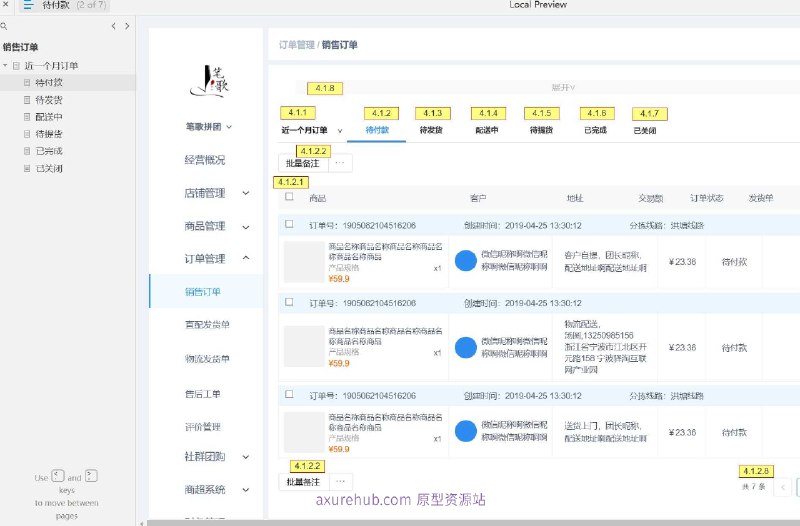Switch to the 待付款 tab
The width and height of the screenshot is (800, 526).
tap(377, 130)
